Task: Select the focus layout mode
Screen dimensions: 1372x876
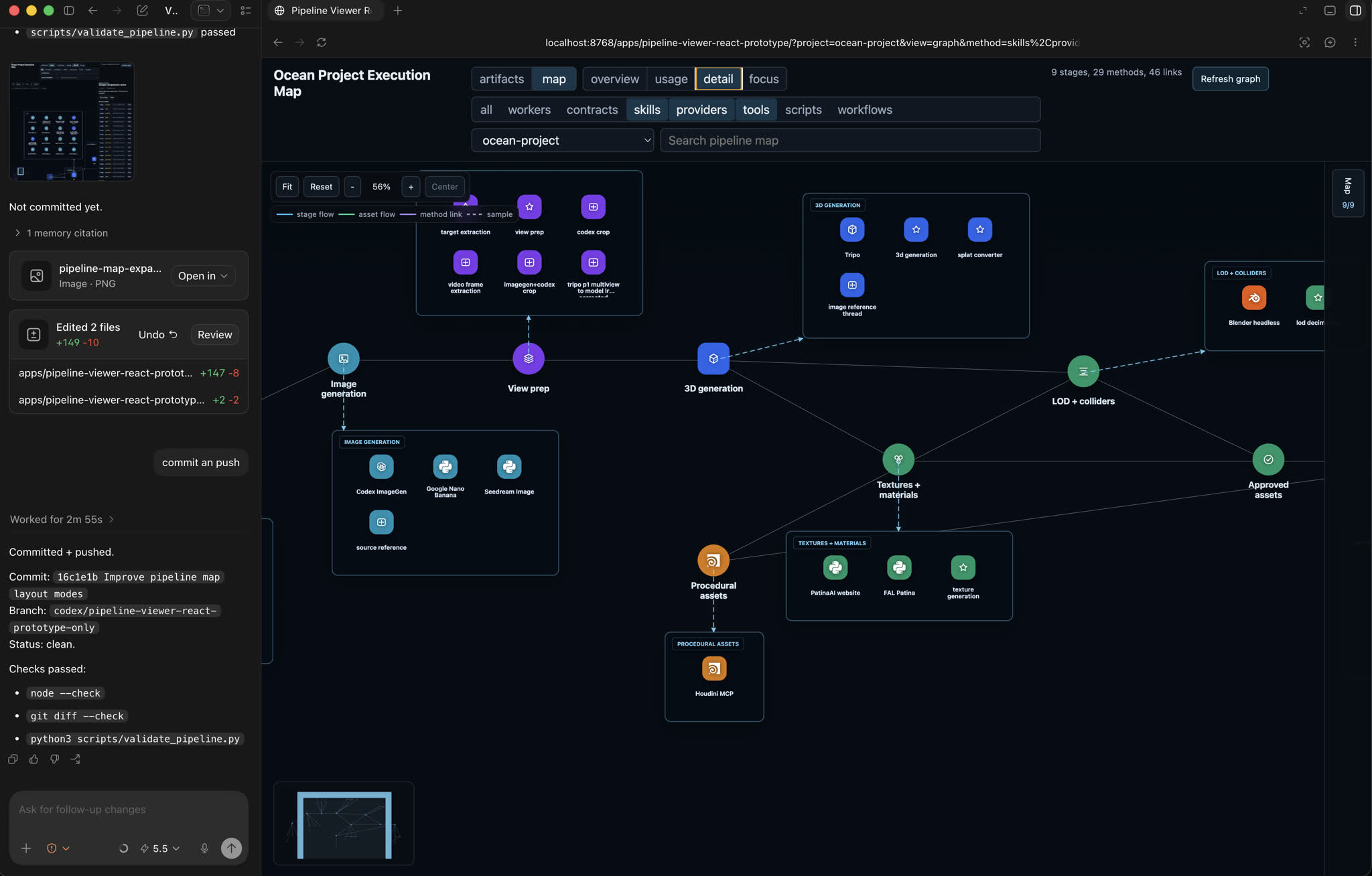Action: 764,79
